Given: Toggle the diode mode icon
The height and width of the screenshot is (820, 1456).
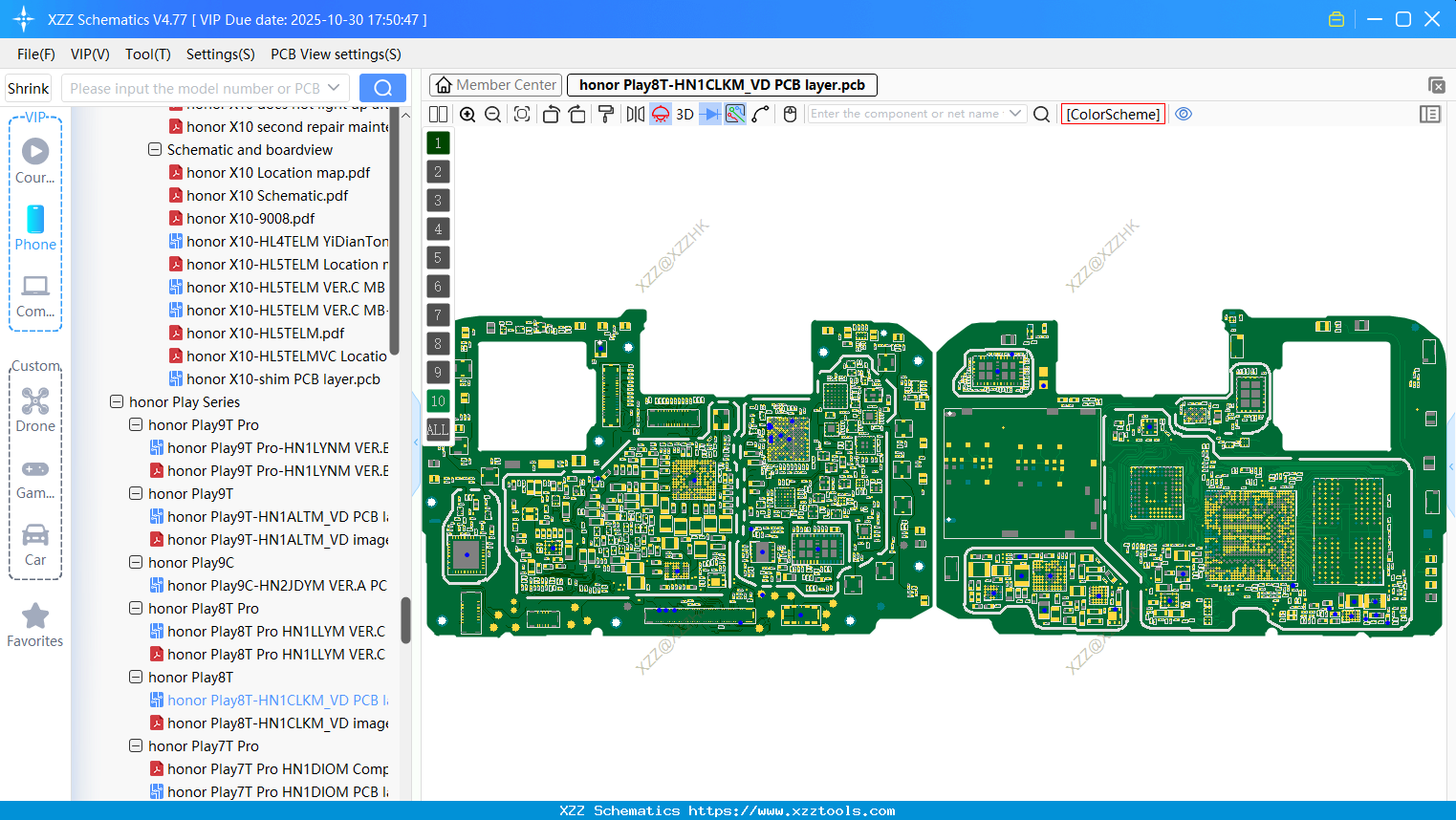Looking at the screenshot, I should [x=710, y=114].
